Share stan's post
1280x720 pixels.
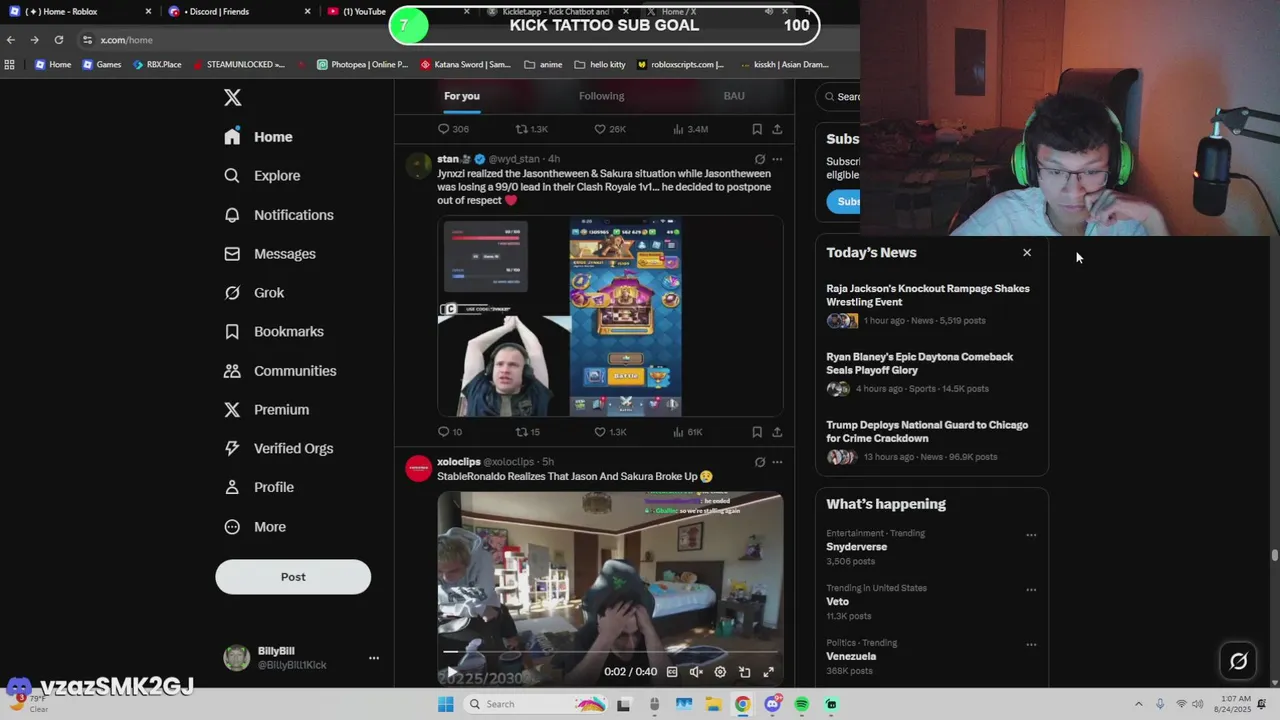point(777,432)
